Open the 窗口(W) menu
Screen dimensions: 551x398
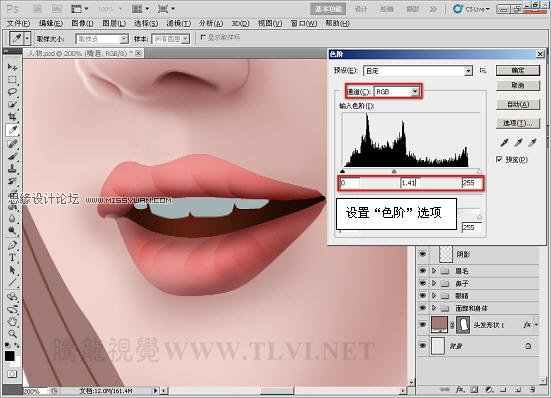tap(304, 23)
